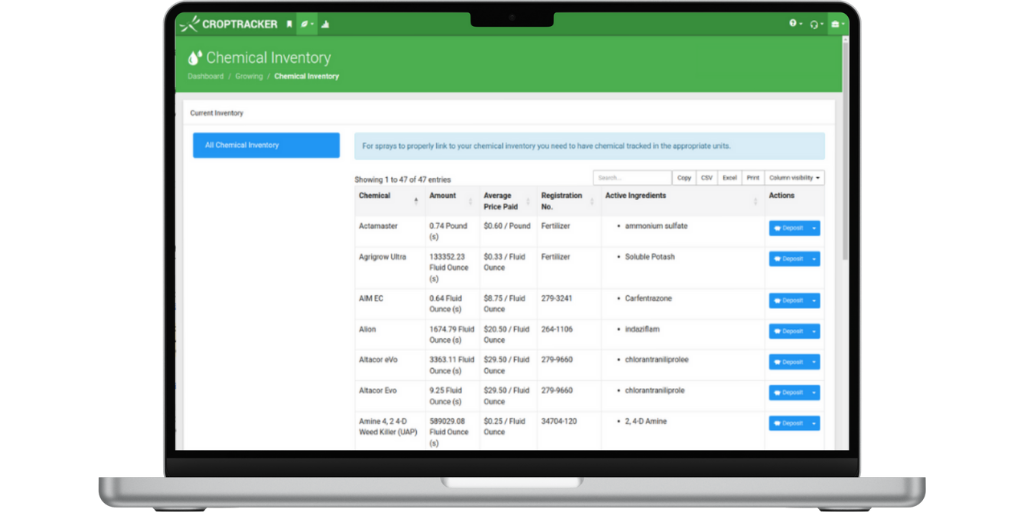This screenshot has height=512, width=1024.
Task: Select the All Chemical Inventory tab
Action: 266,145
